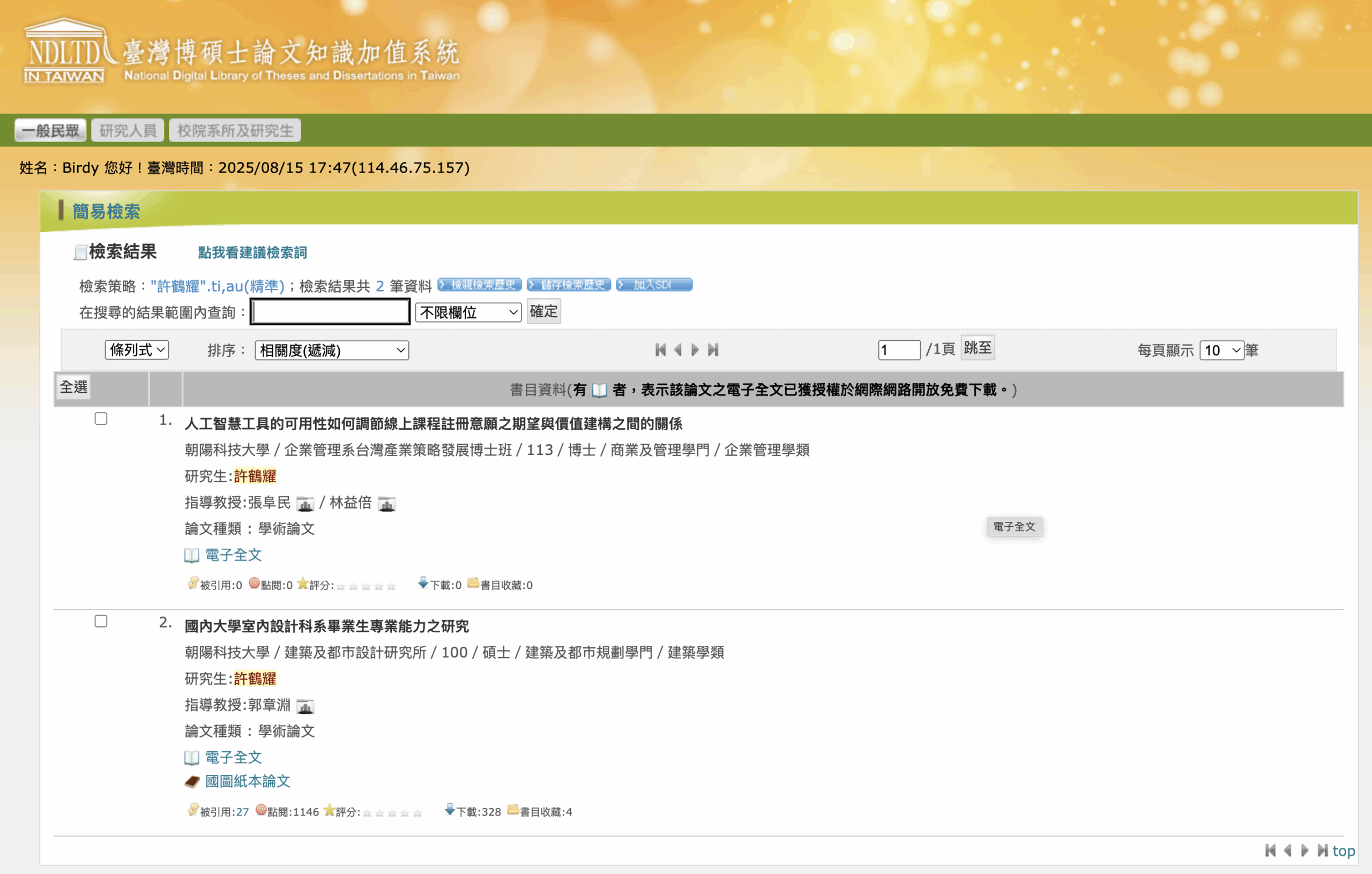
Task: Click the 國圖紙本論文 book icon
Action: [x=193, y=781]
